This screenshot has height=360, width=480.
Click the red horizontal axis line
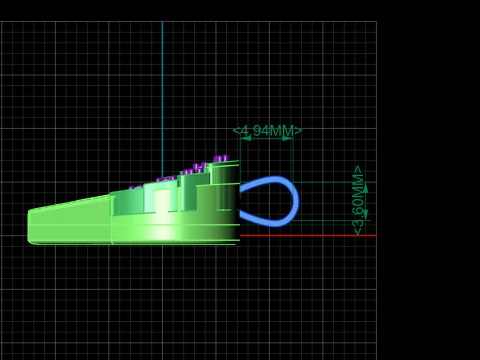click(x=308, y=235)
